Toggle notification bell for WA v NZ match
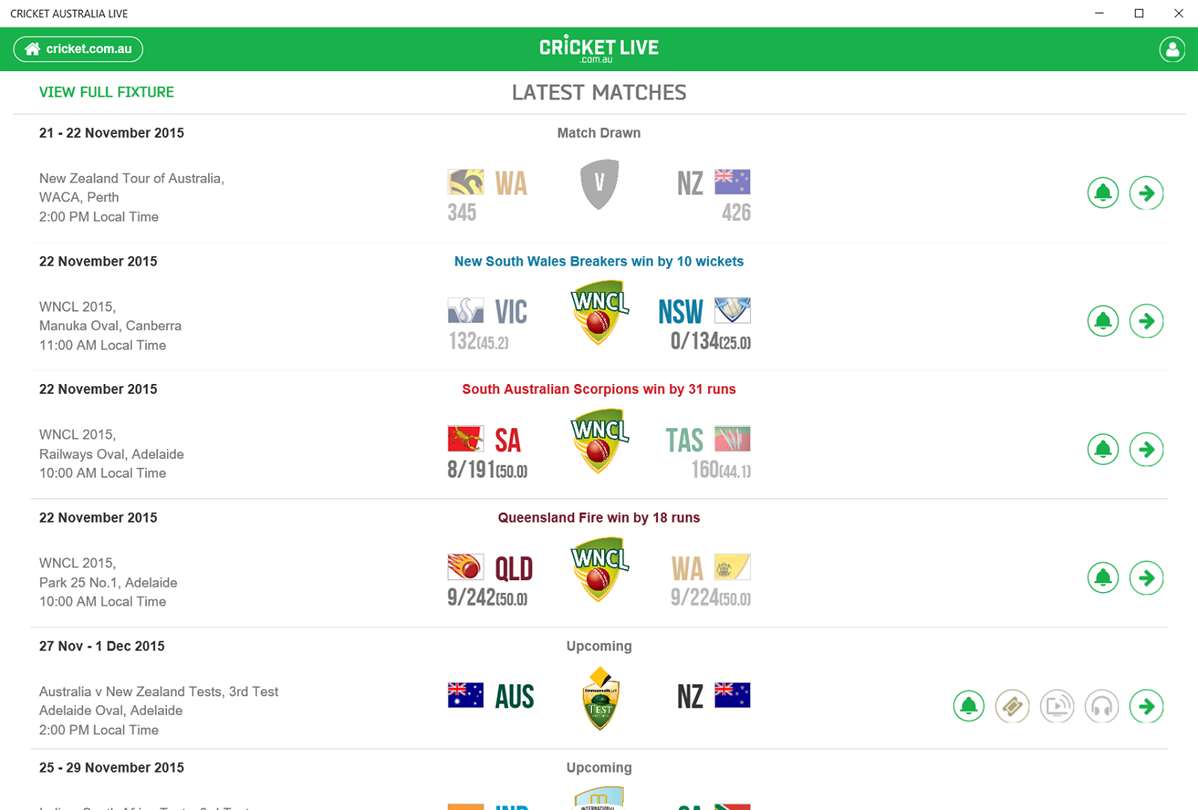The width and height of the screenshot is (1198, 810). [1103, 193]
